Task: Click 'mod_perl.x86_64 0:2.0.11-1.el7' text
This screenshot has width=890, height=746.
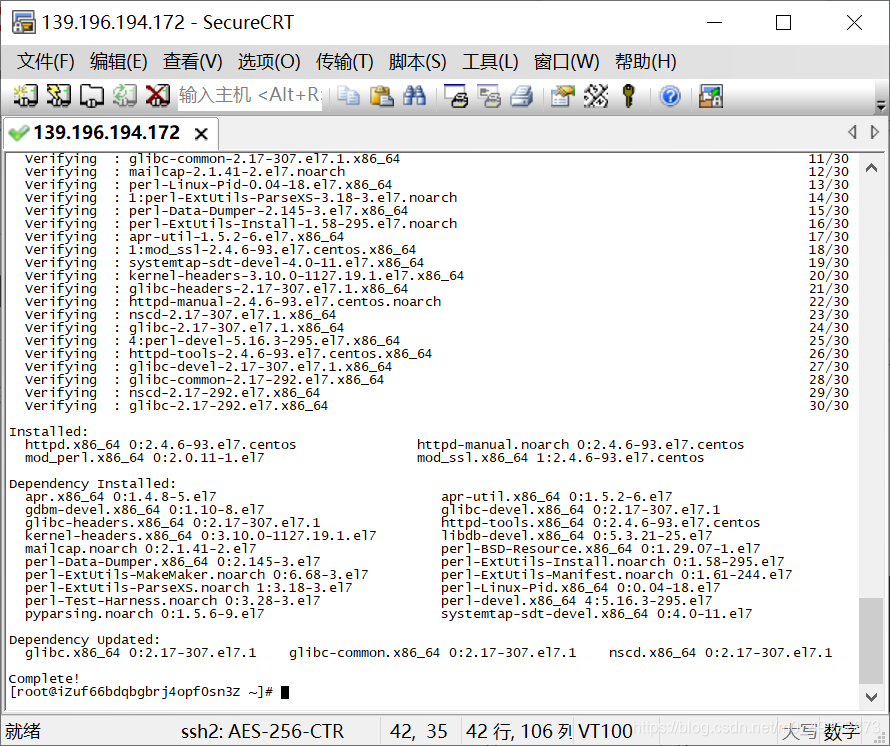Action: point(145,458)
